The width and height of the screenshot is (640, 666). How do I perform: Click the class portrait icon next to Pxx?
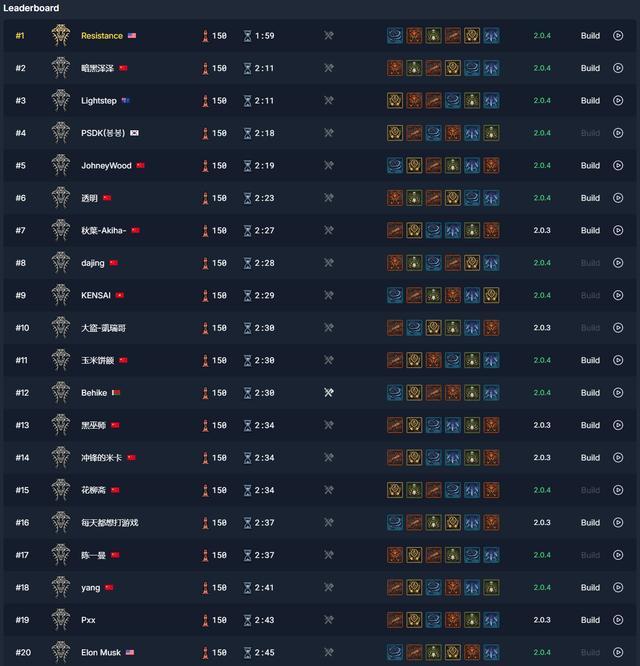click(x=61, y=620)
